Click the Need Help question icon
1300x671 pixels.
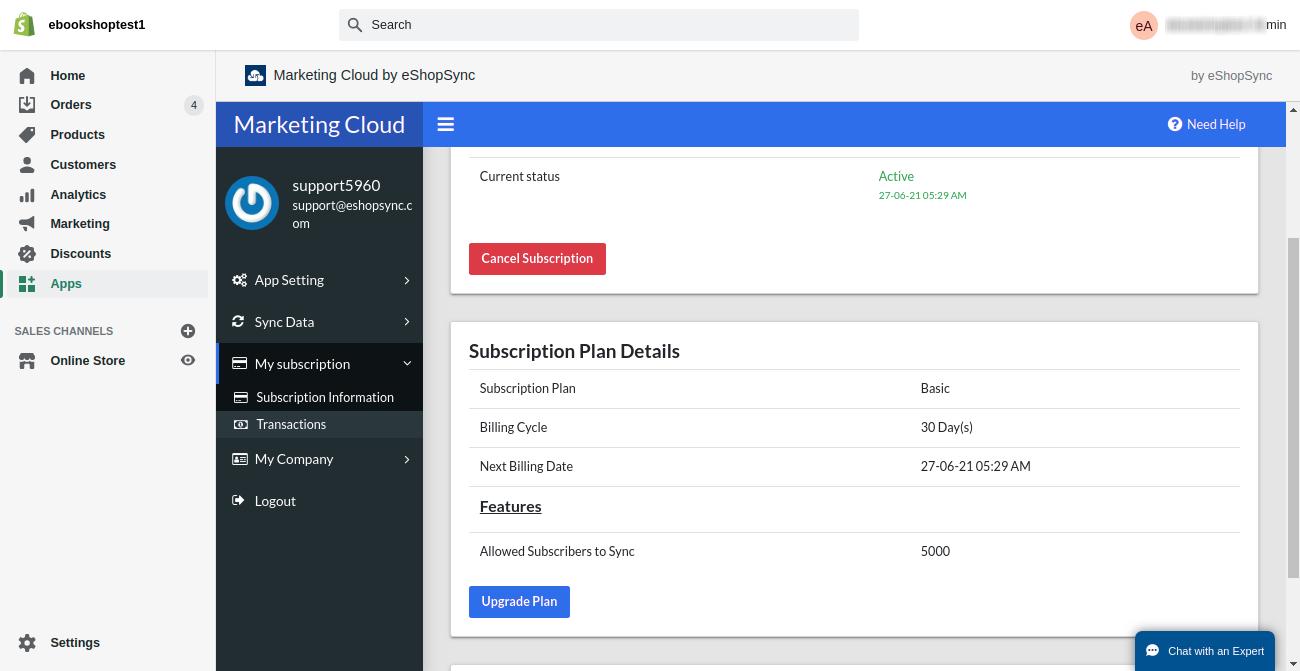pos(1175,124)
